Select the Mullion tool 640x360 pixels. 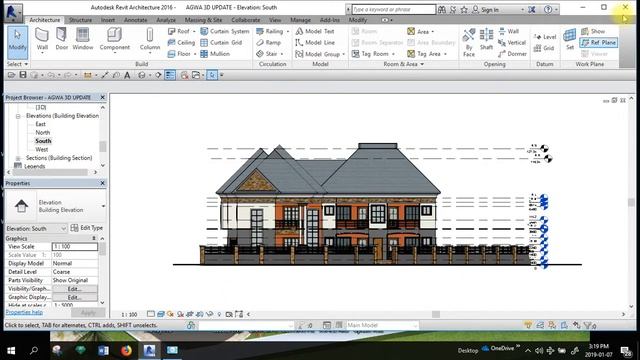pyautogui.click(x=215, y=53)
